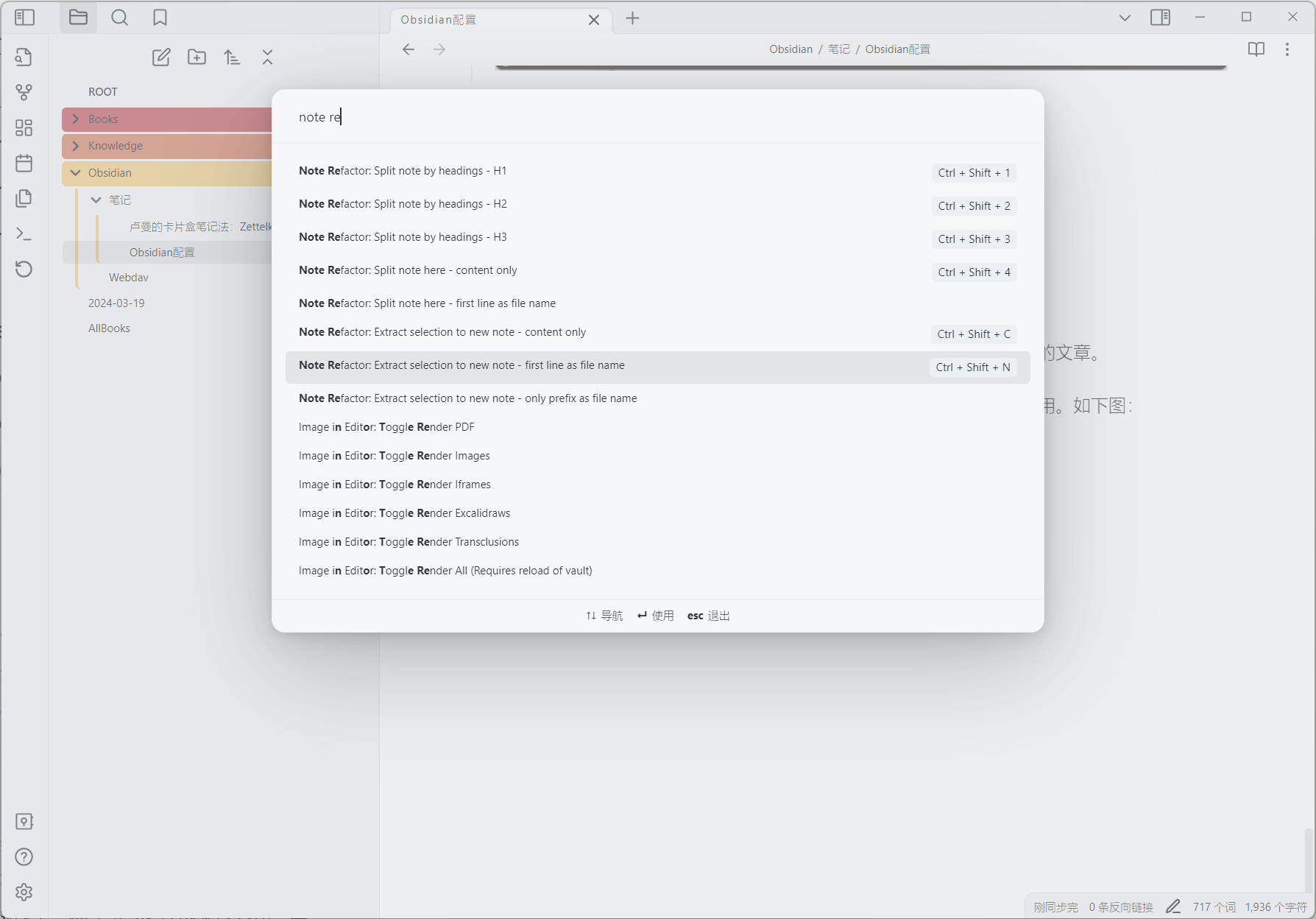Open the file explorer folder icon
1316x919 pixels.
pos(78,17)
